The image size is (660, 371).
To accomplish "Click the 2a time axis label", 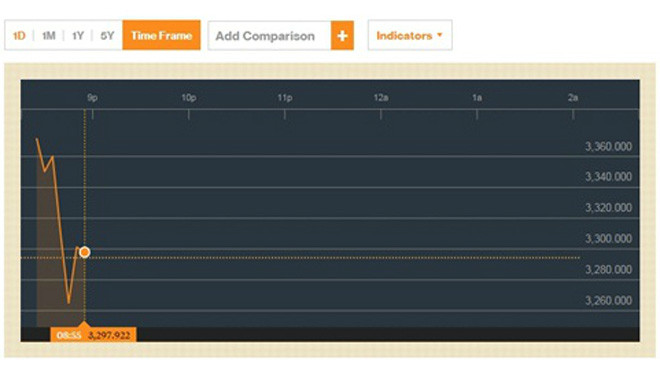I will [x=573, y=98].
